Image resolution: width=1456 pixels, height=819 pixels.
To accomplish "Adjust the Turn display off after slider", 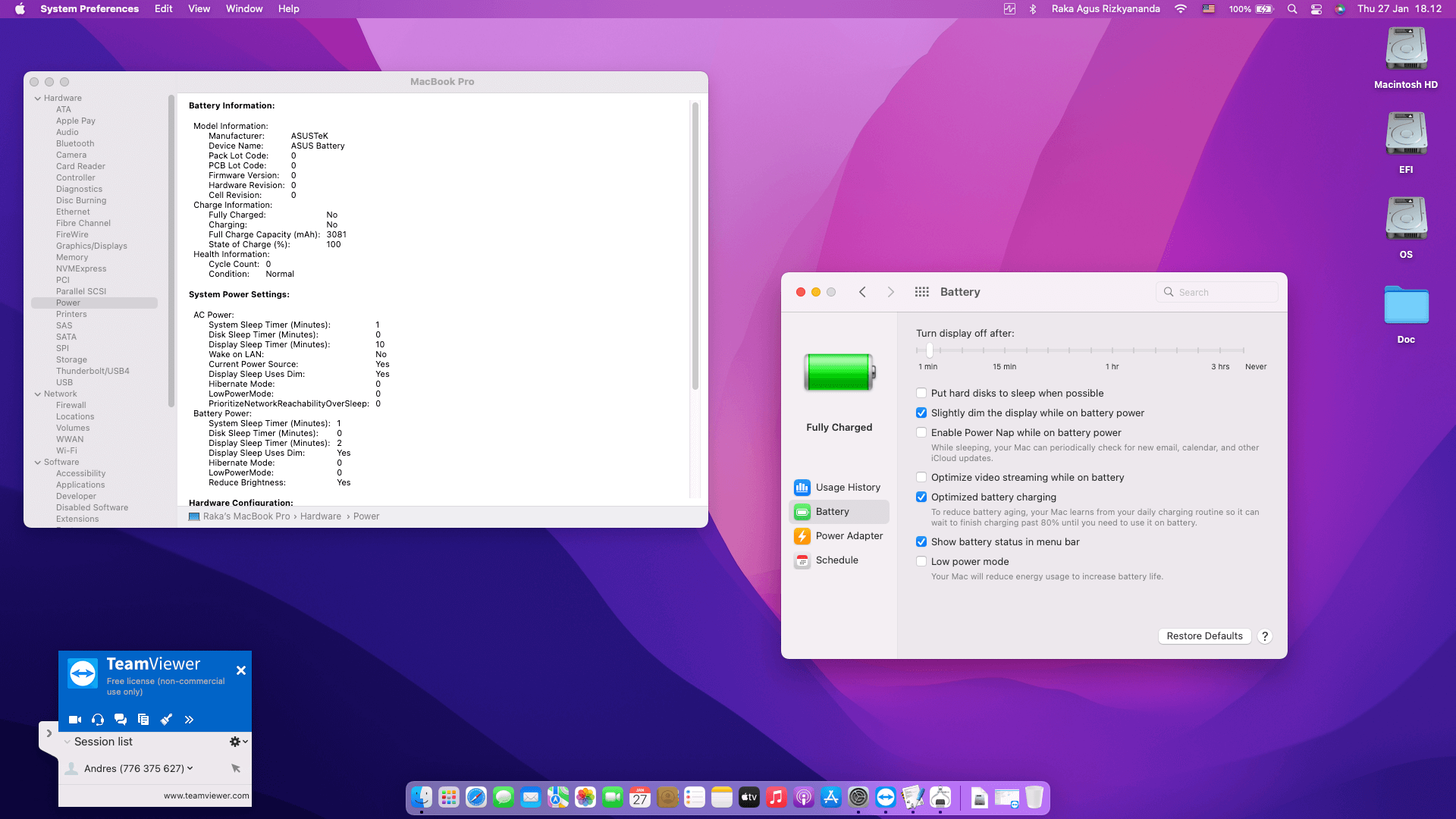I will pyautogui.click(x=930, y=350).
